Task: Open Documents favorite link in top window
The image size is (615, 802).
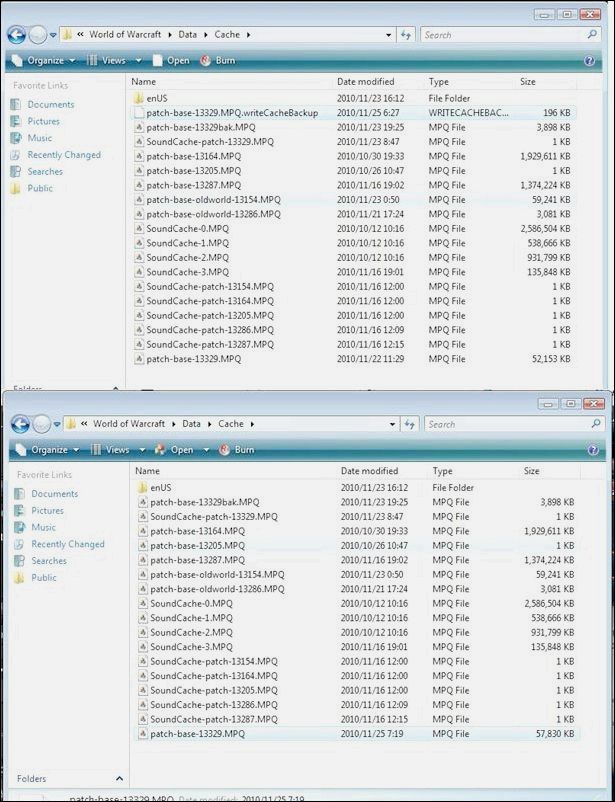Action: pyautogui.click(x=51, y=104)
